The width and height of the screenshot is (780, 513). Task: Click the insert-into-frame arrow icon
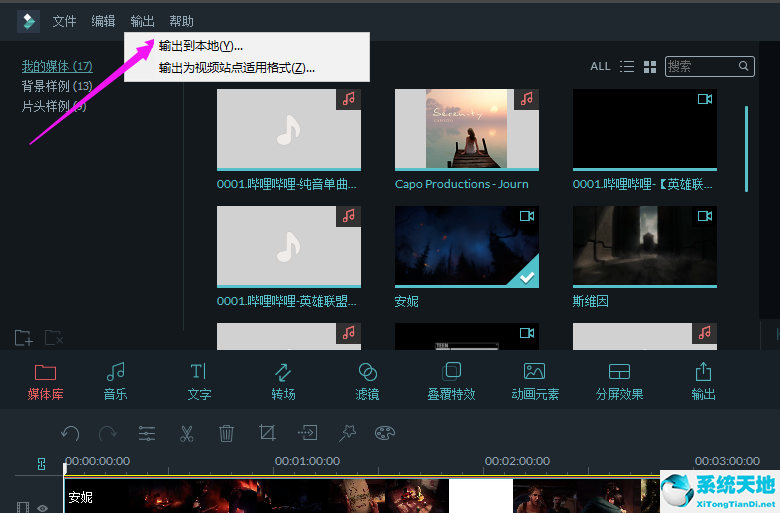click(307, 432)
